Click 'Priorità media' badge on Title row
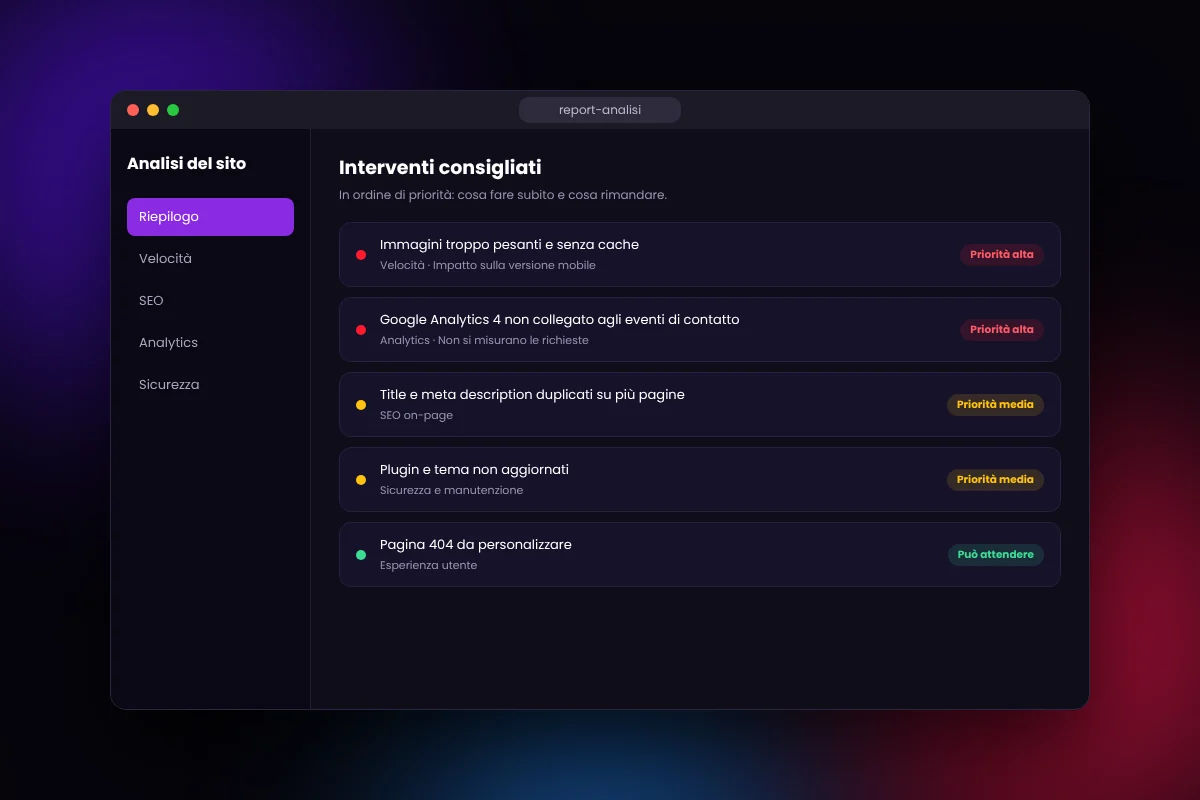 [x=995, y=405]
